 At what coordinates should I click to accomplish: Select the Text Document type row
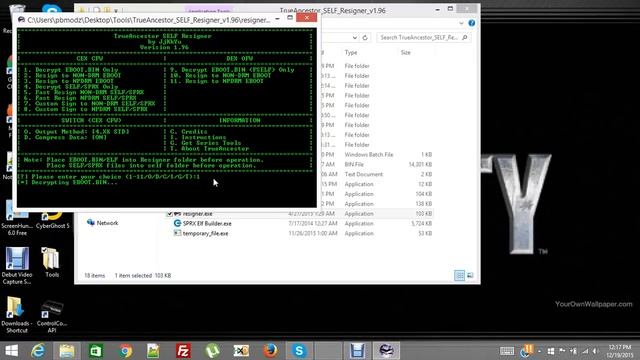(x=364, y=174)
